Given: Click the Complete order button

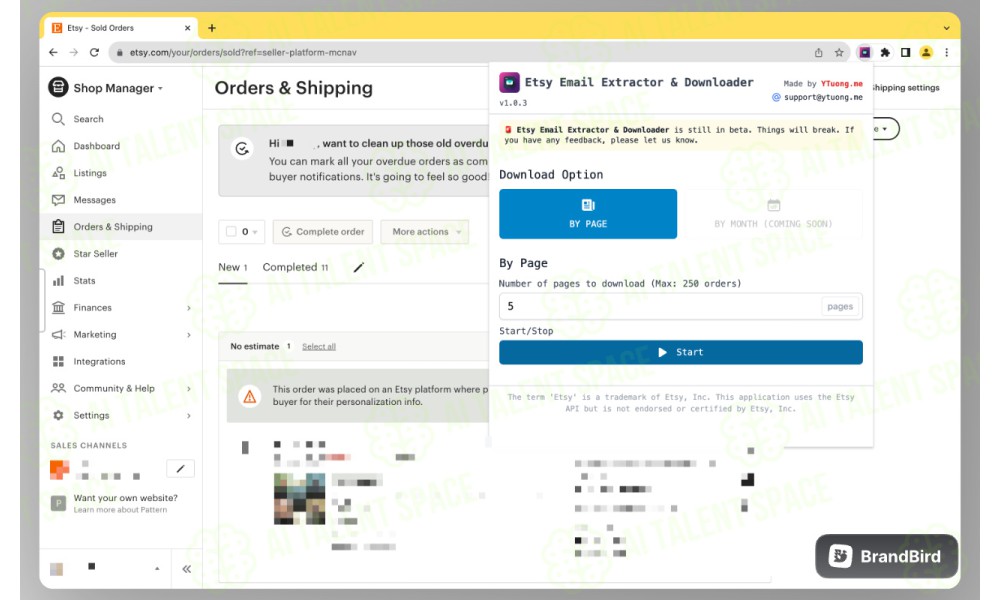Looking at the screenshot, I should pyautogui.click(x=323, y=231).
